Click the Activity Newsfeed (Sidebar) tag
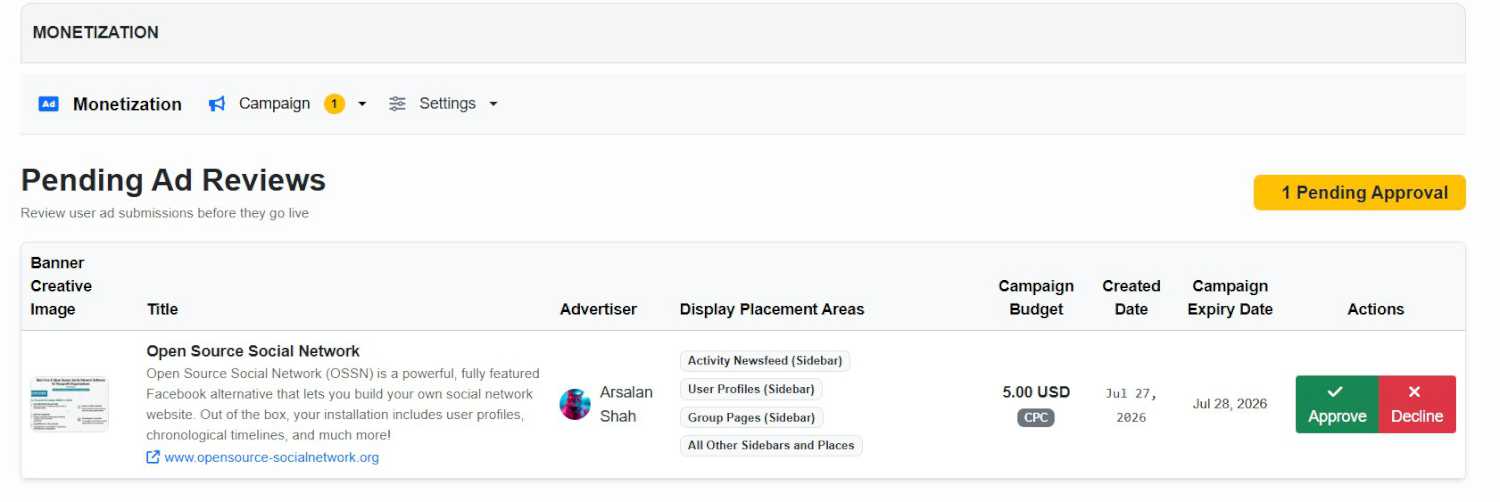 pos(765,361)
